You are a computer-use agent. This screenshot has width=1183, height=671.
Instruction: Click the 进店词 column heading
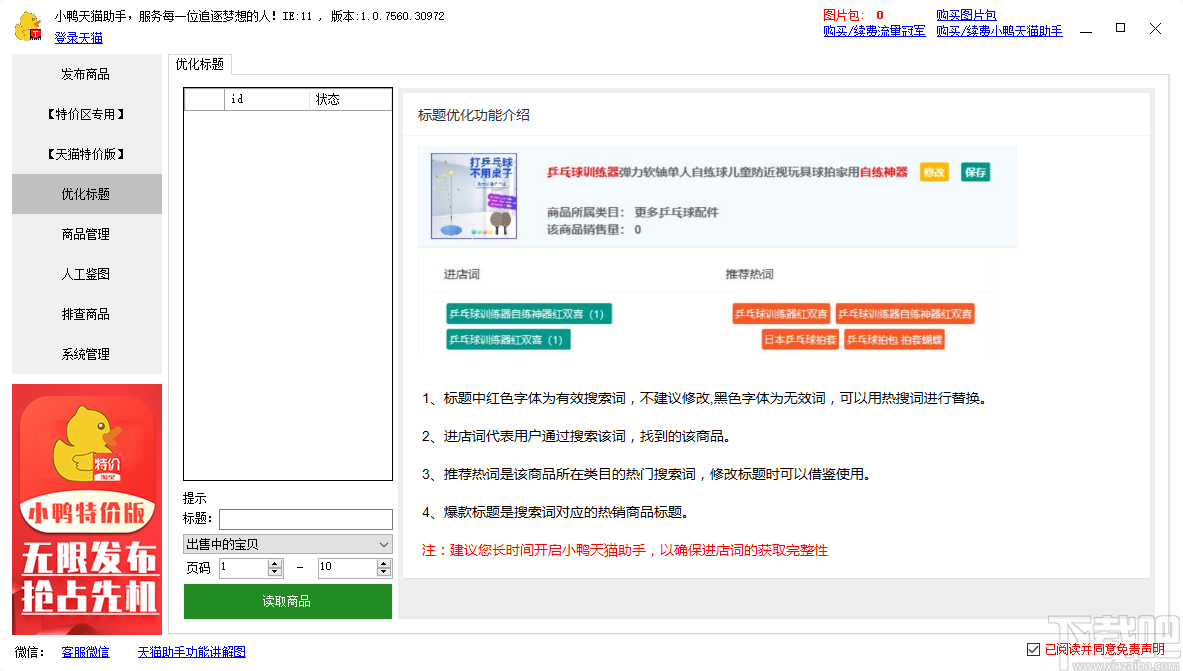click(x=462, y=274)
